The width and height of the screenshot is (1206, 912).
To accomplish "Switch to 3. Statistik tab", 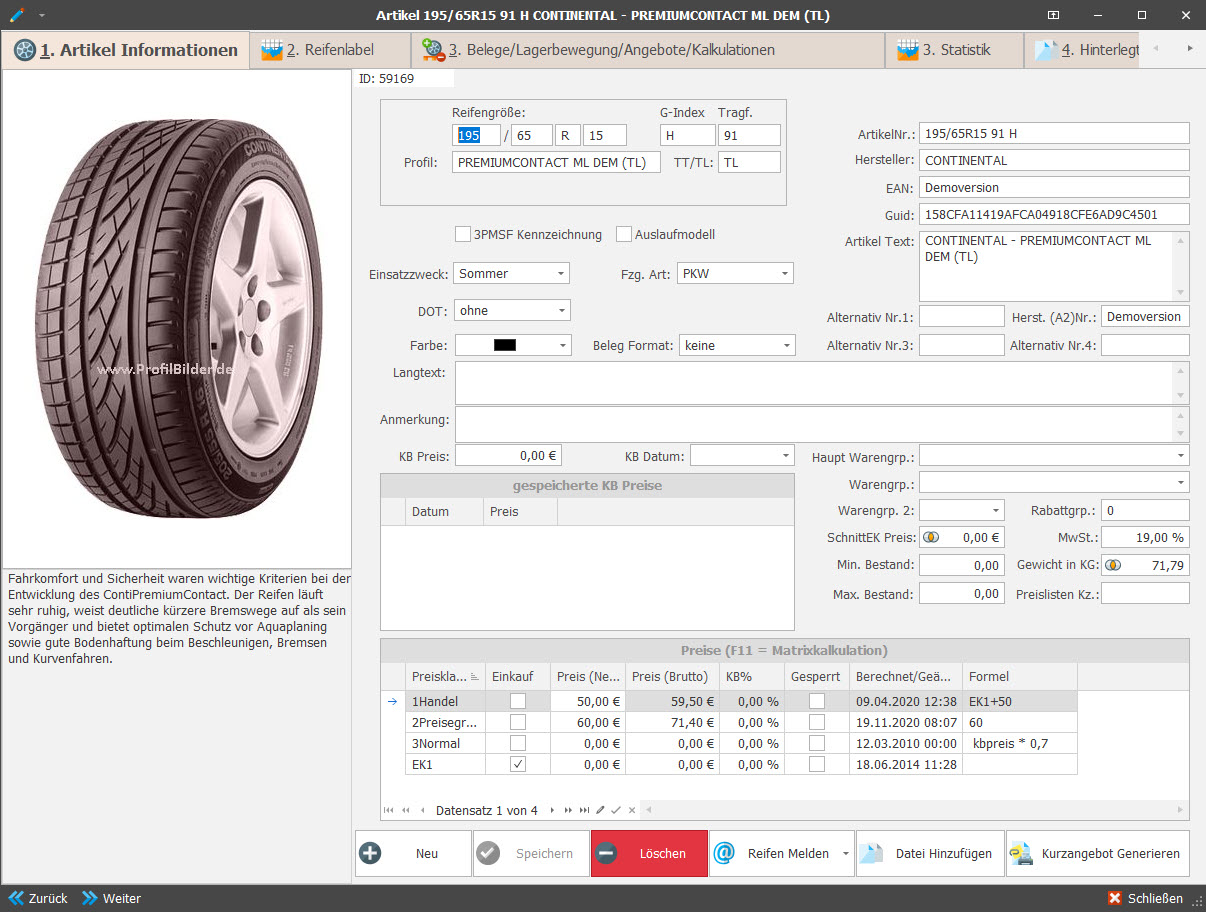I will click(955, 50).
